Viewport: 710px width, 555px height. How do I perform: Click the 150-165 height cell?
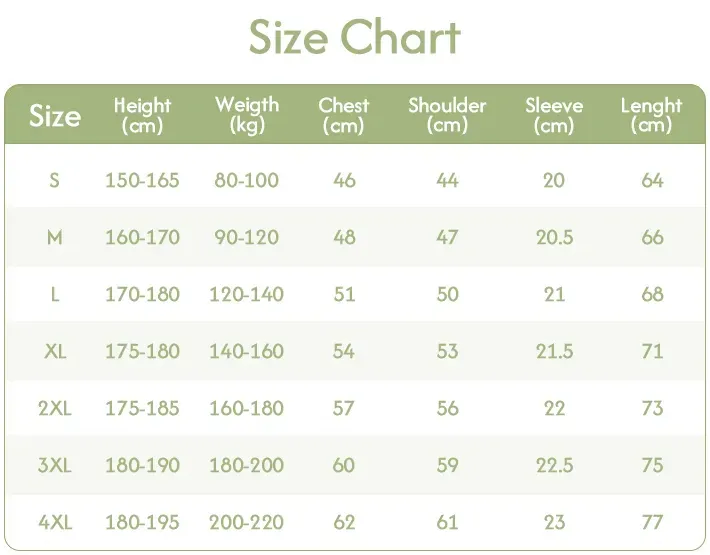(x=142, y=181)
